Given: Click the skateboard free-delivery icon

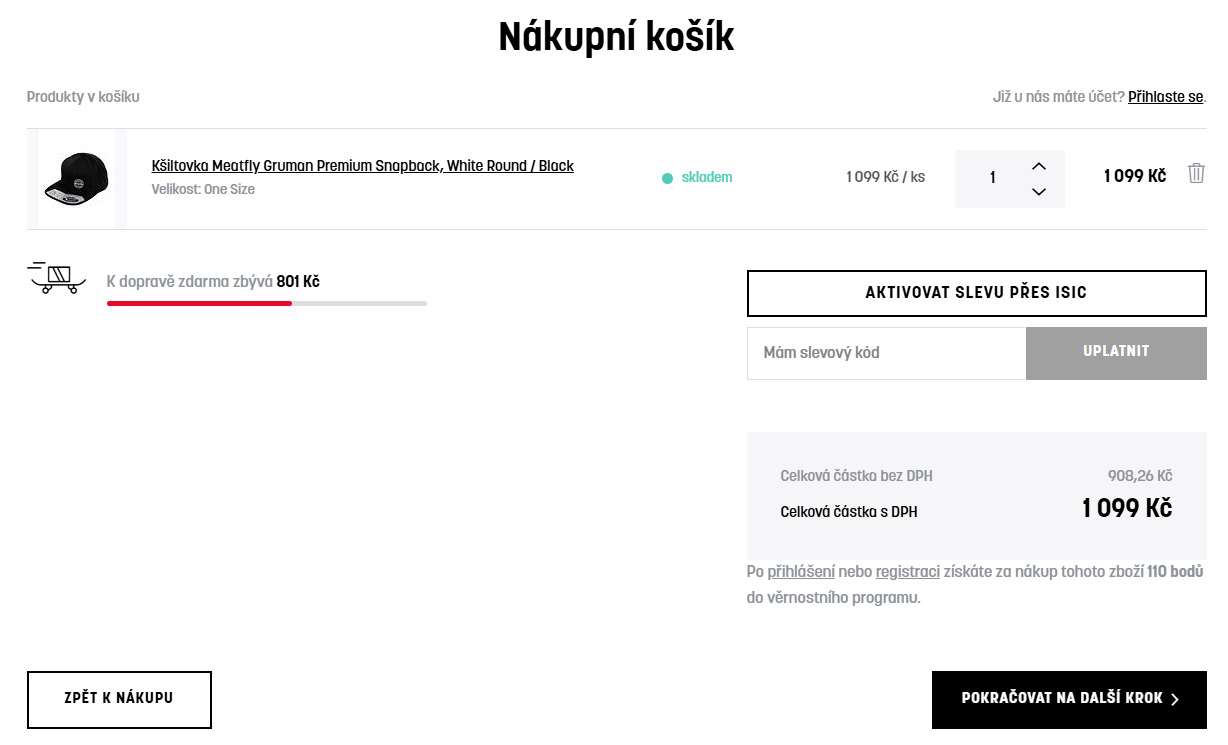Looking at the screenshot, I should point(54,277).
